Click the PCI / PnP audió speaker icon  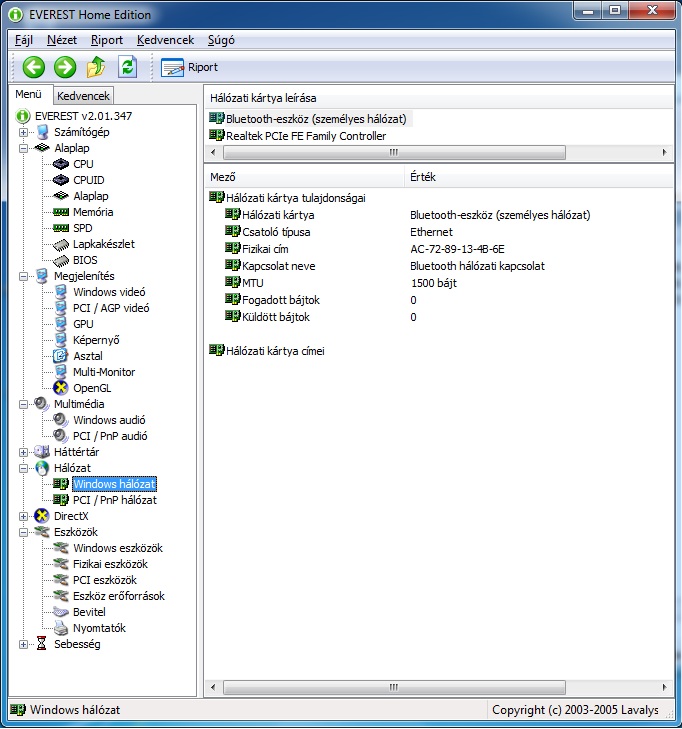pyautogui.click(x=61, y=436)
